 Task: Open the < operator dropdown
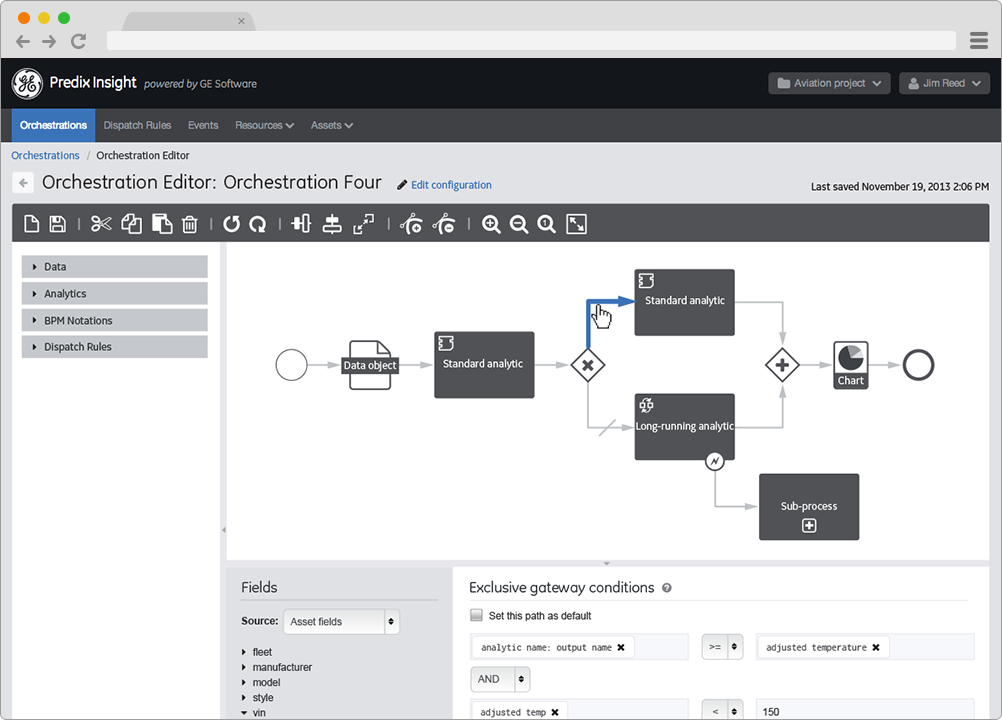tap(722, 711)
